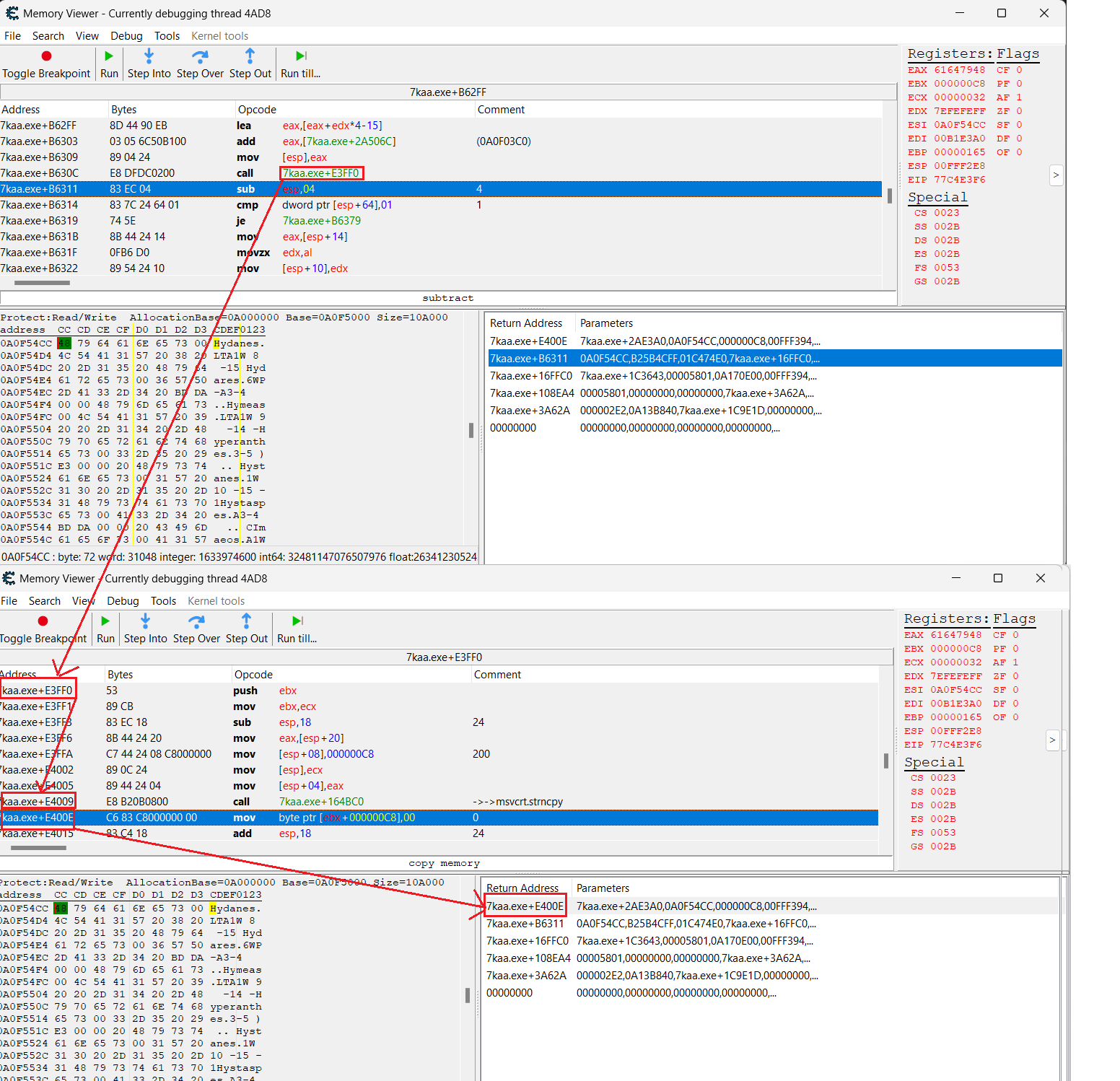Click Step Over icon in upper window
1120x1081 pixels.
click(200, 56)
